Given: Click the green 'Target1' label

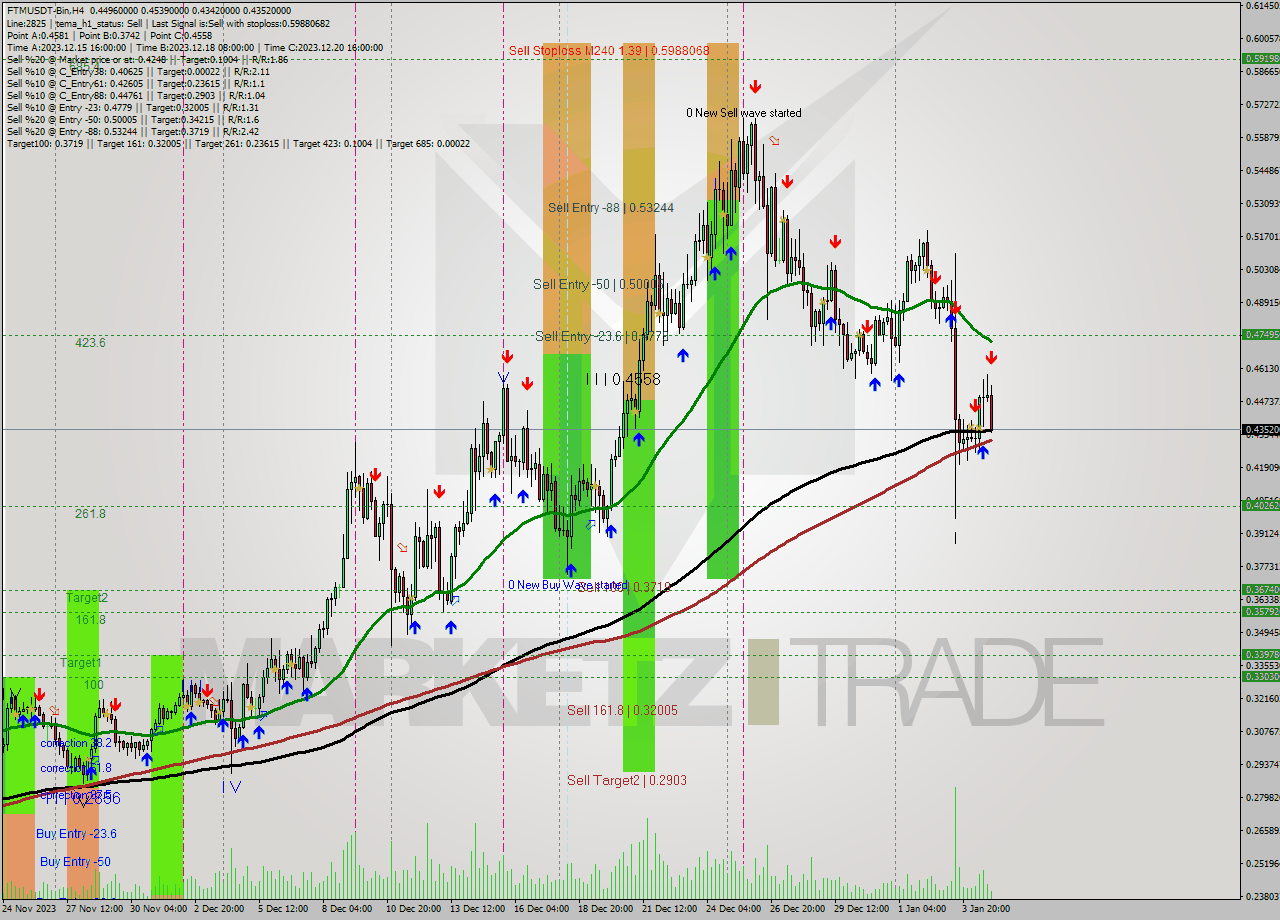Looking at the screenshot, I should click(80, 662).
